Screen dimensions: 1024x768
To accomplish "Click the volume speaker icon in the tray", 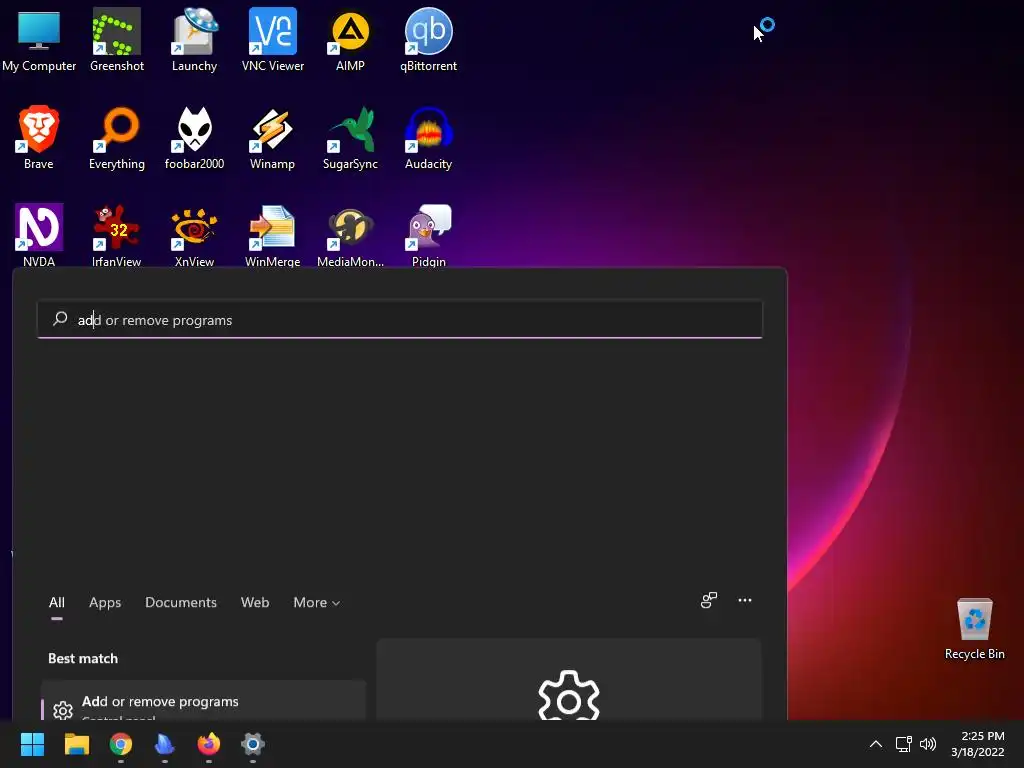I will tap(927, 744).
